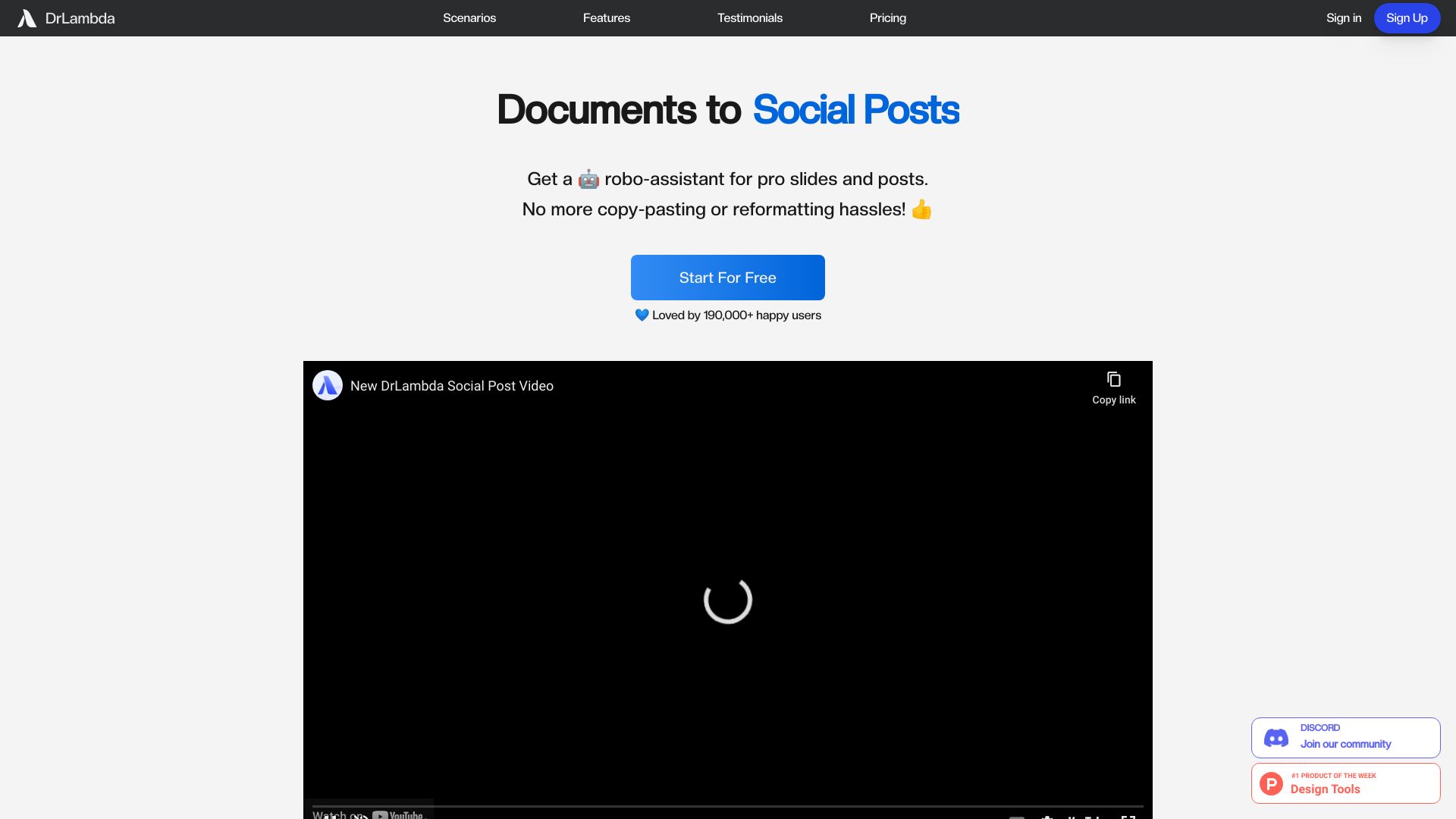Click the New DrLambda Social Post Video title
Viewport: 1456px width, 819px height.
point(451,385)
